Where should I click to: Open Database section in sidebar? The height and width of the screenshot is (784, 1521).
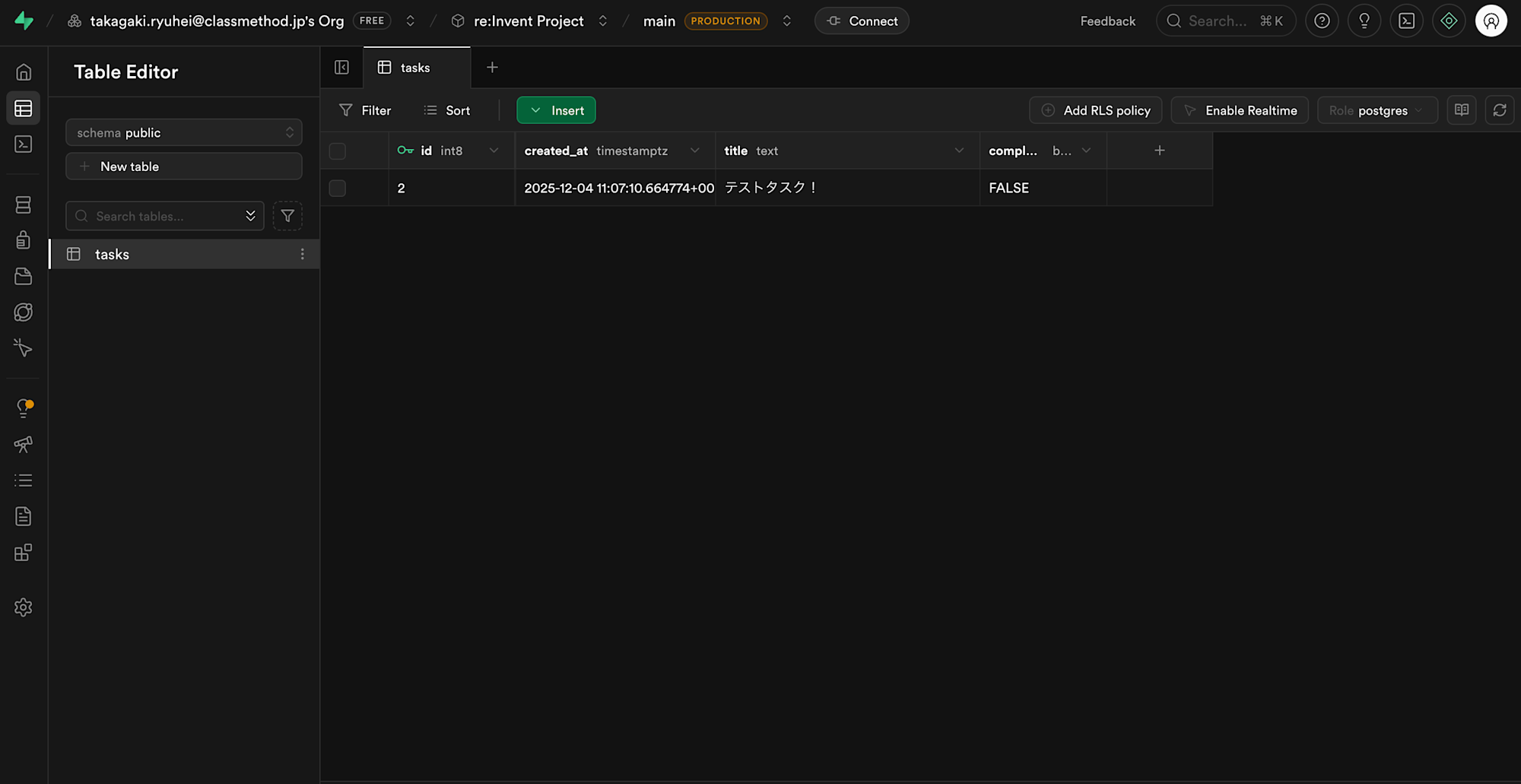tap(23, 205)
